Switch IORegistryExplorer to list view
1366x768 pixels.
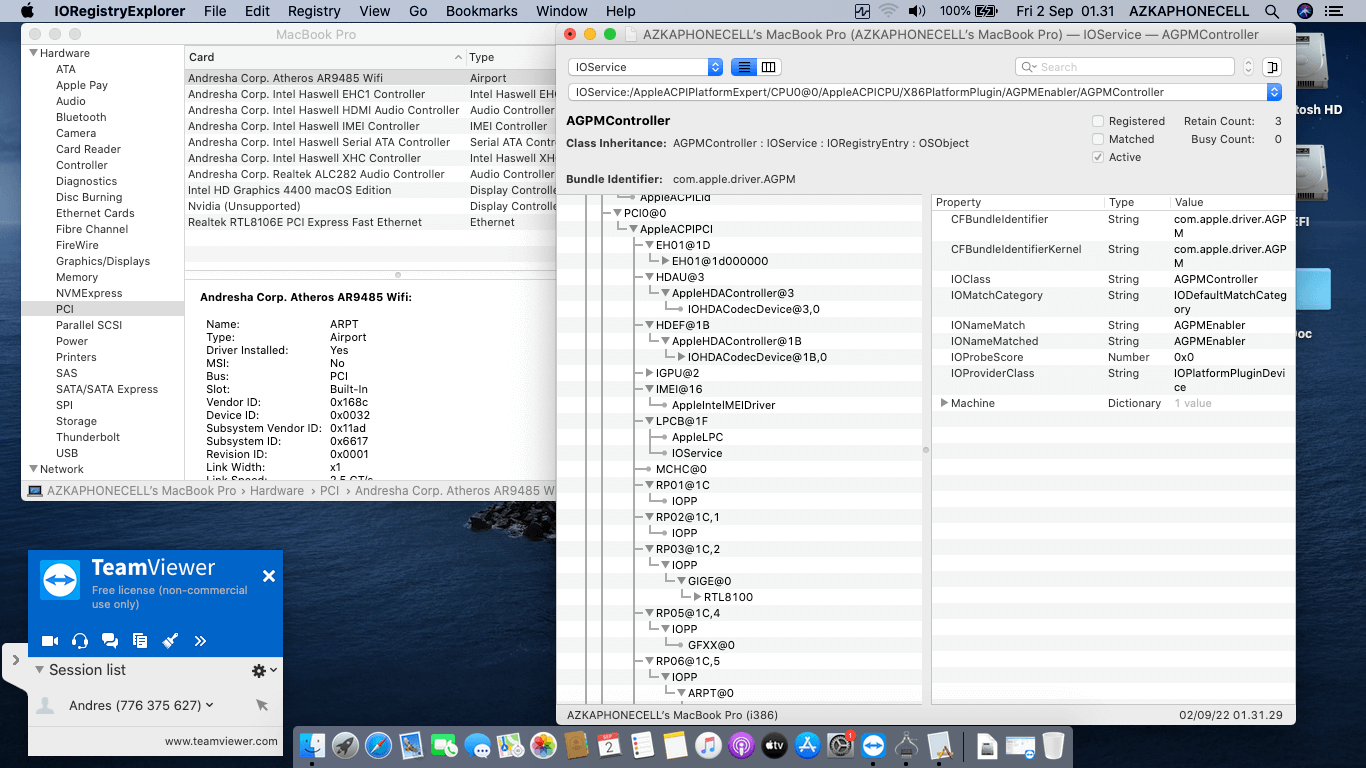point(744,67)
